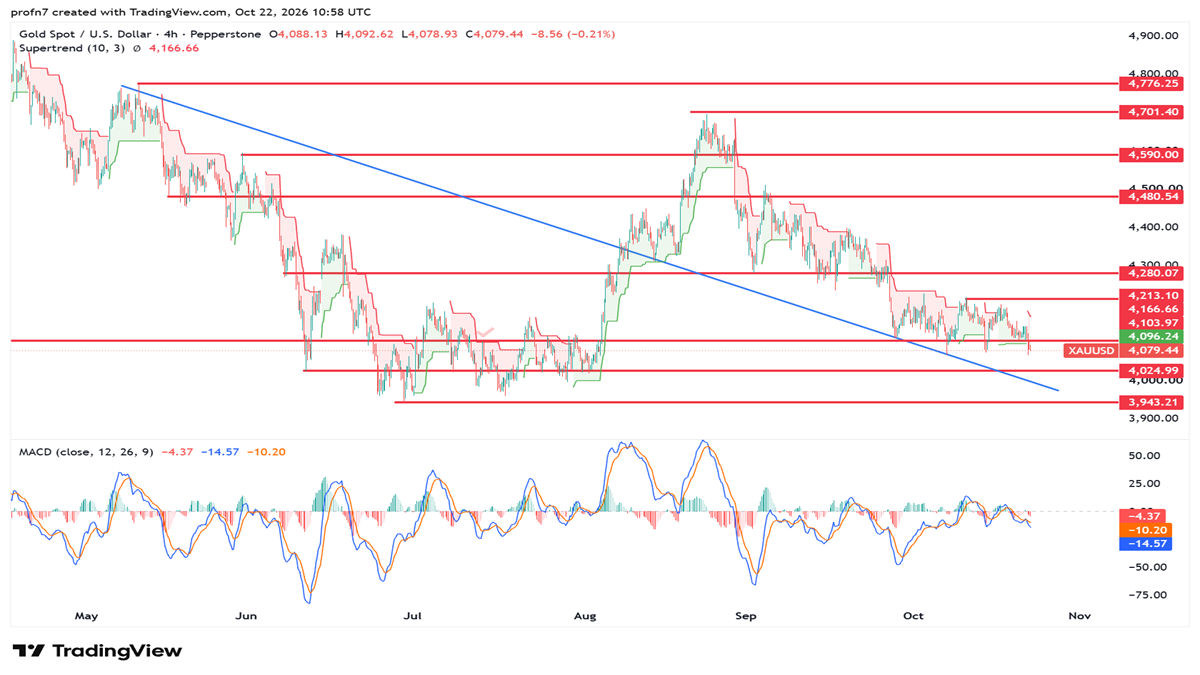This screenshot has width=1200, height=675.
Task: Click the XAUUSD symbol tag on the price scale
Action: pyautogui.click(x=1091, y=351)
